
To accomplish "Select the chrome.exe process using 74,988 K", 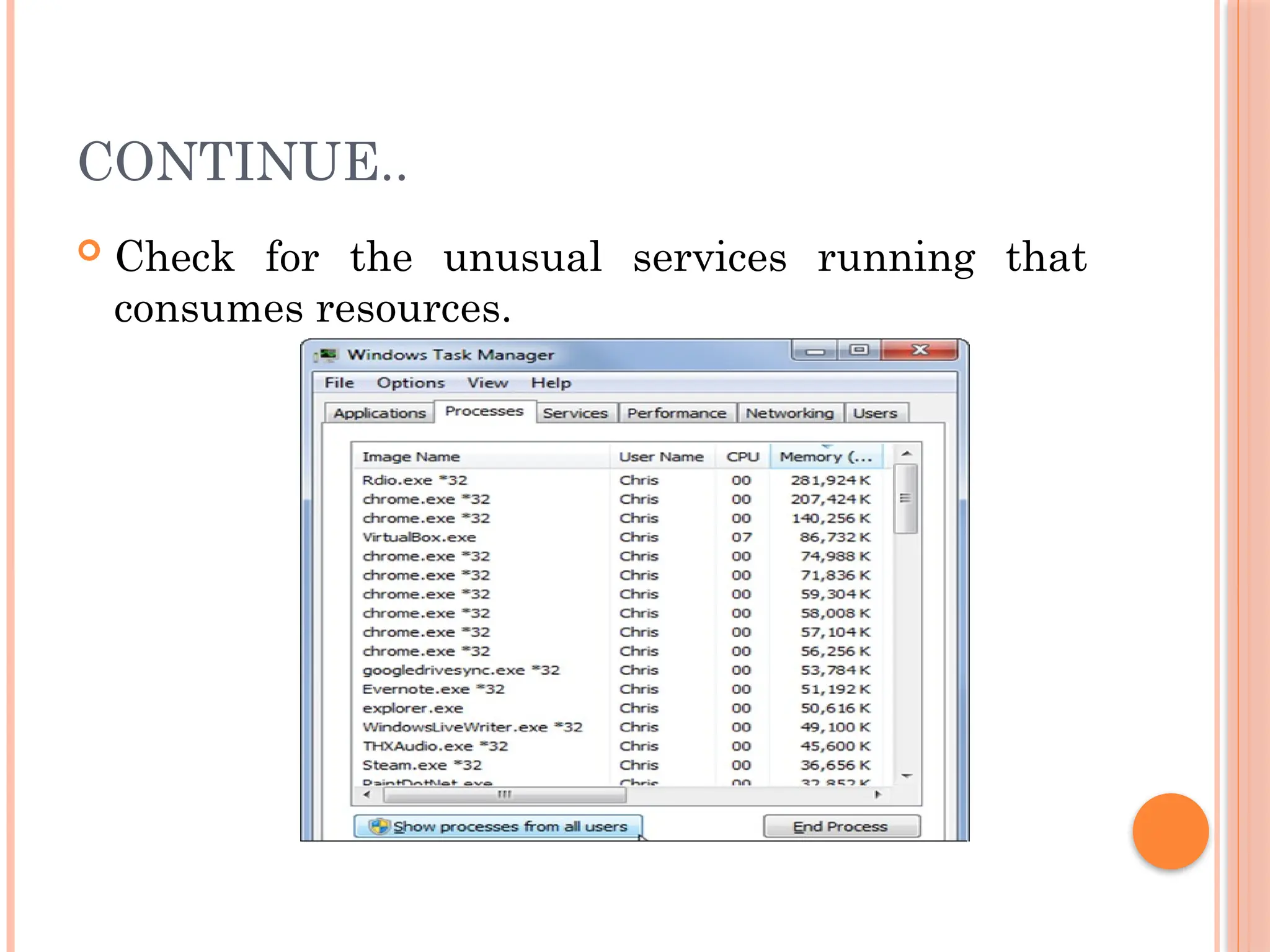I will 623,557.
